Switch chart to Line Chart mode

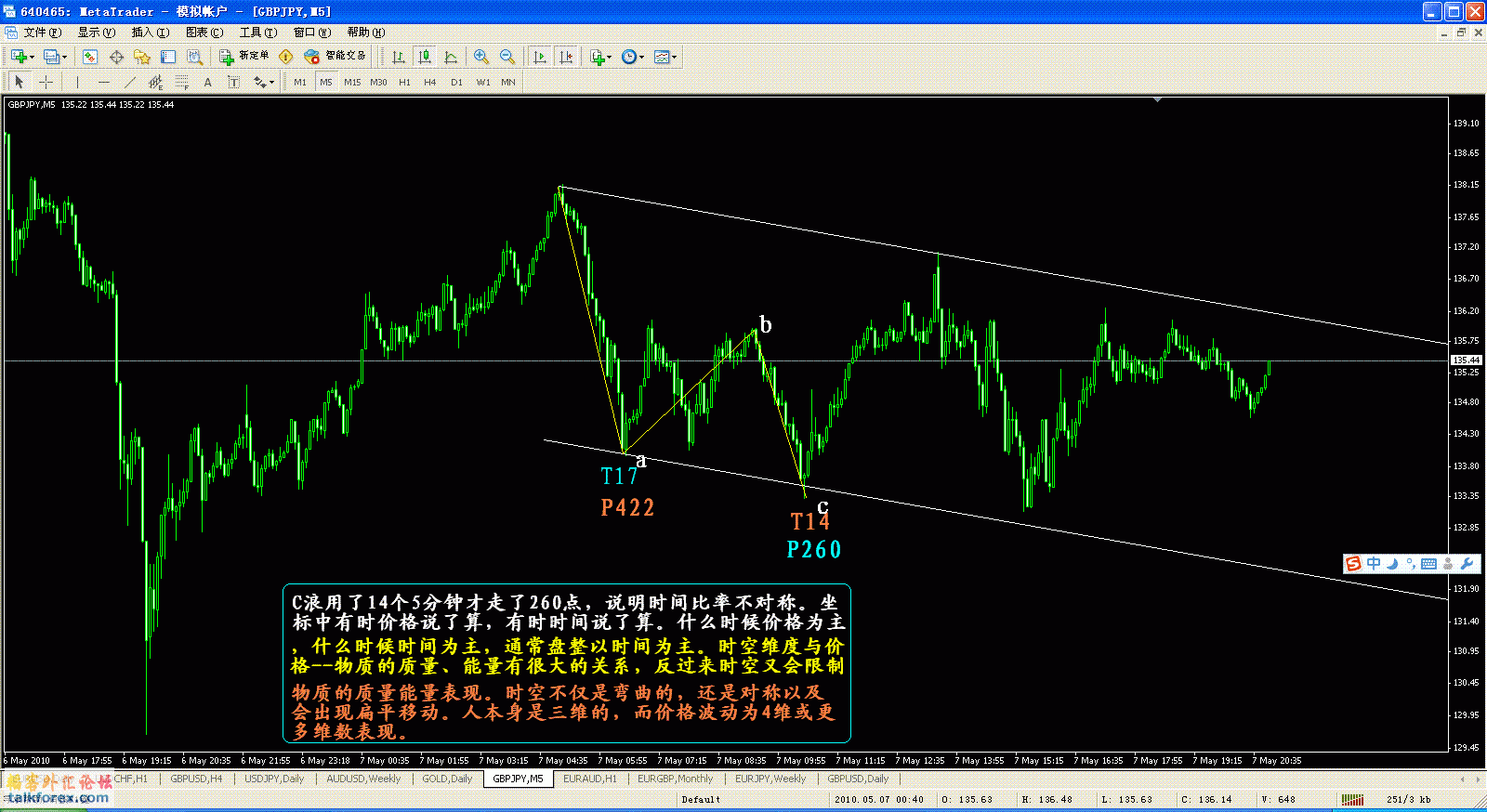click(x=451, y=57)
